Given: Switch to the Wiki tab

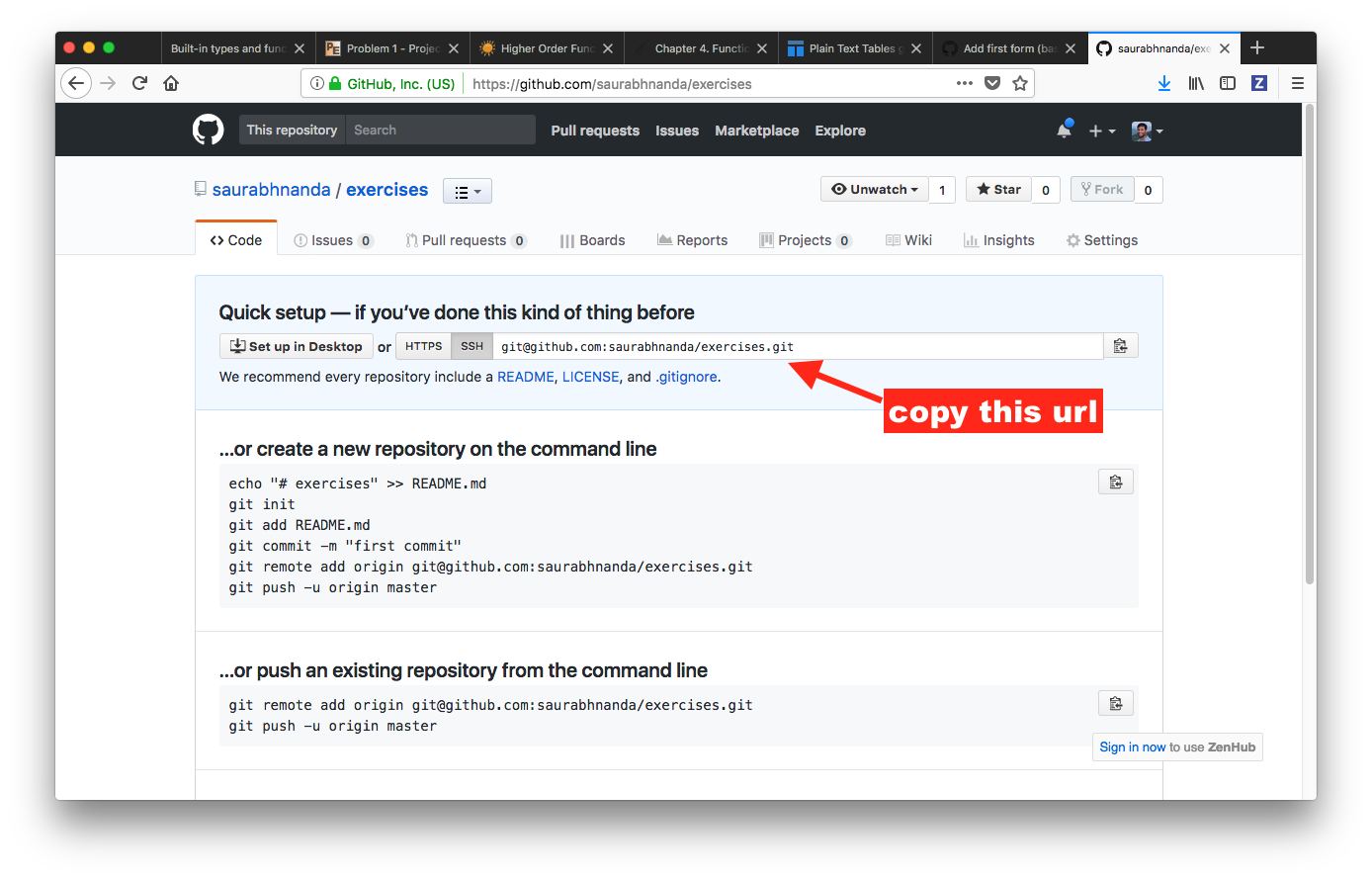Looking at the screenshot, I should 908,240.
